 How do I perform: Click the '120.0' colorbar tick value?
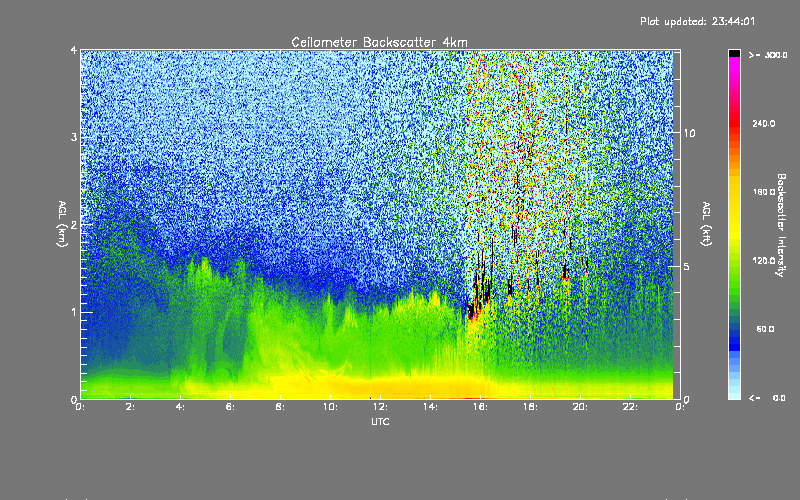(764, 261)
